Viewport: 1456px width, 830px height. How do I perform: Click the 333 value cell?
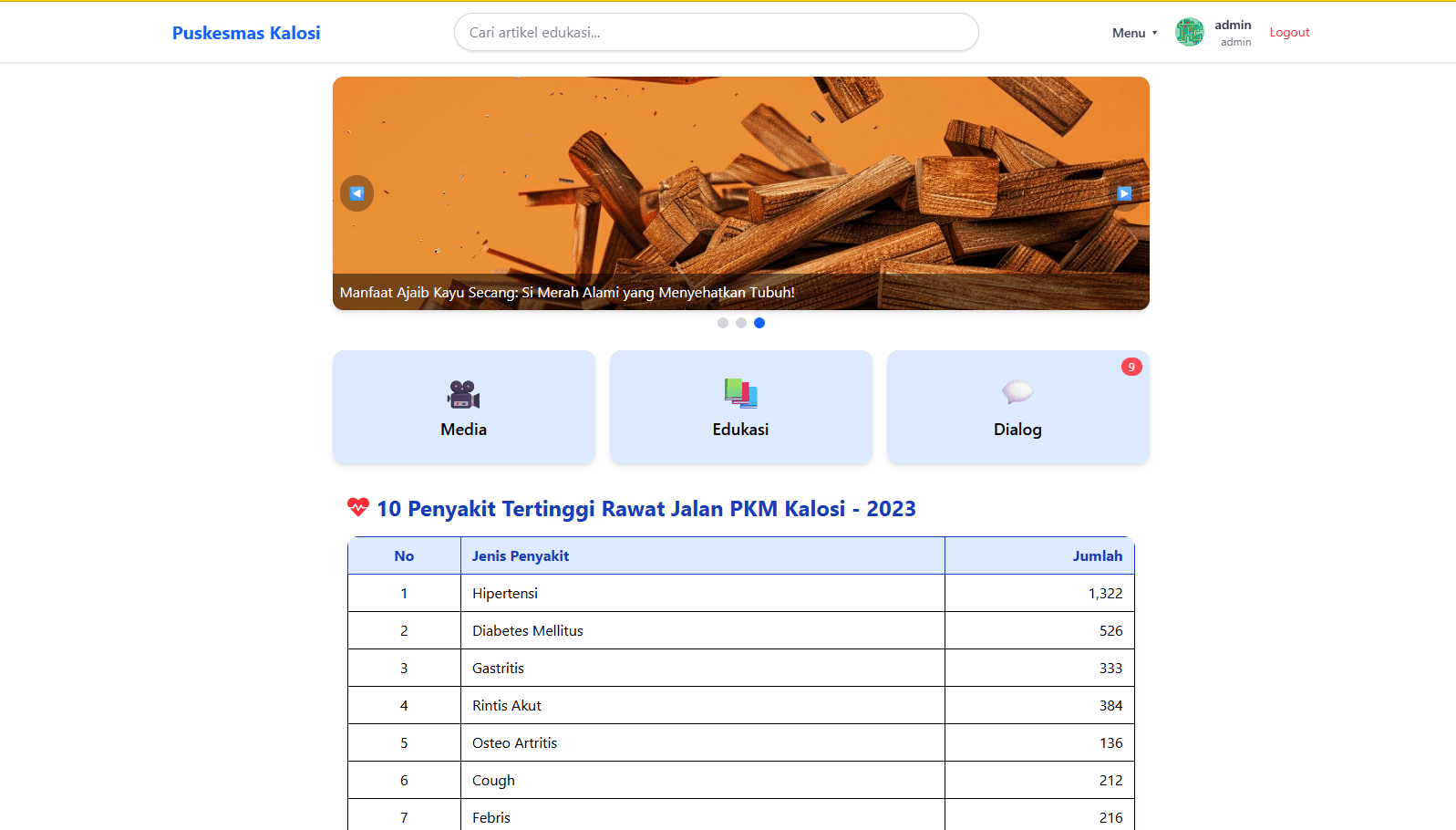[x=1039, y=669]
